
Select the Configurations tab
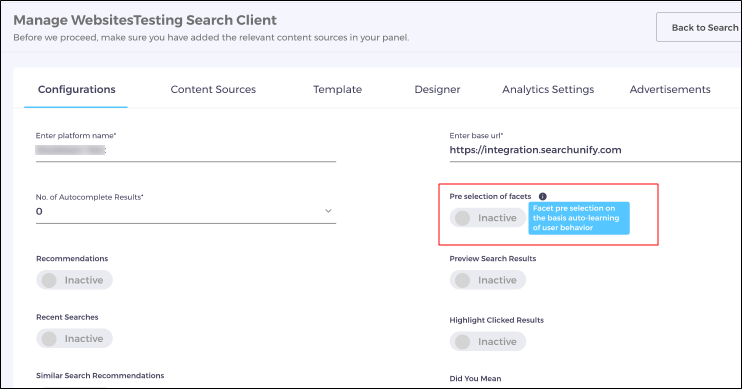click(77, 89)
